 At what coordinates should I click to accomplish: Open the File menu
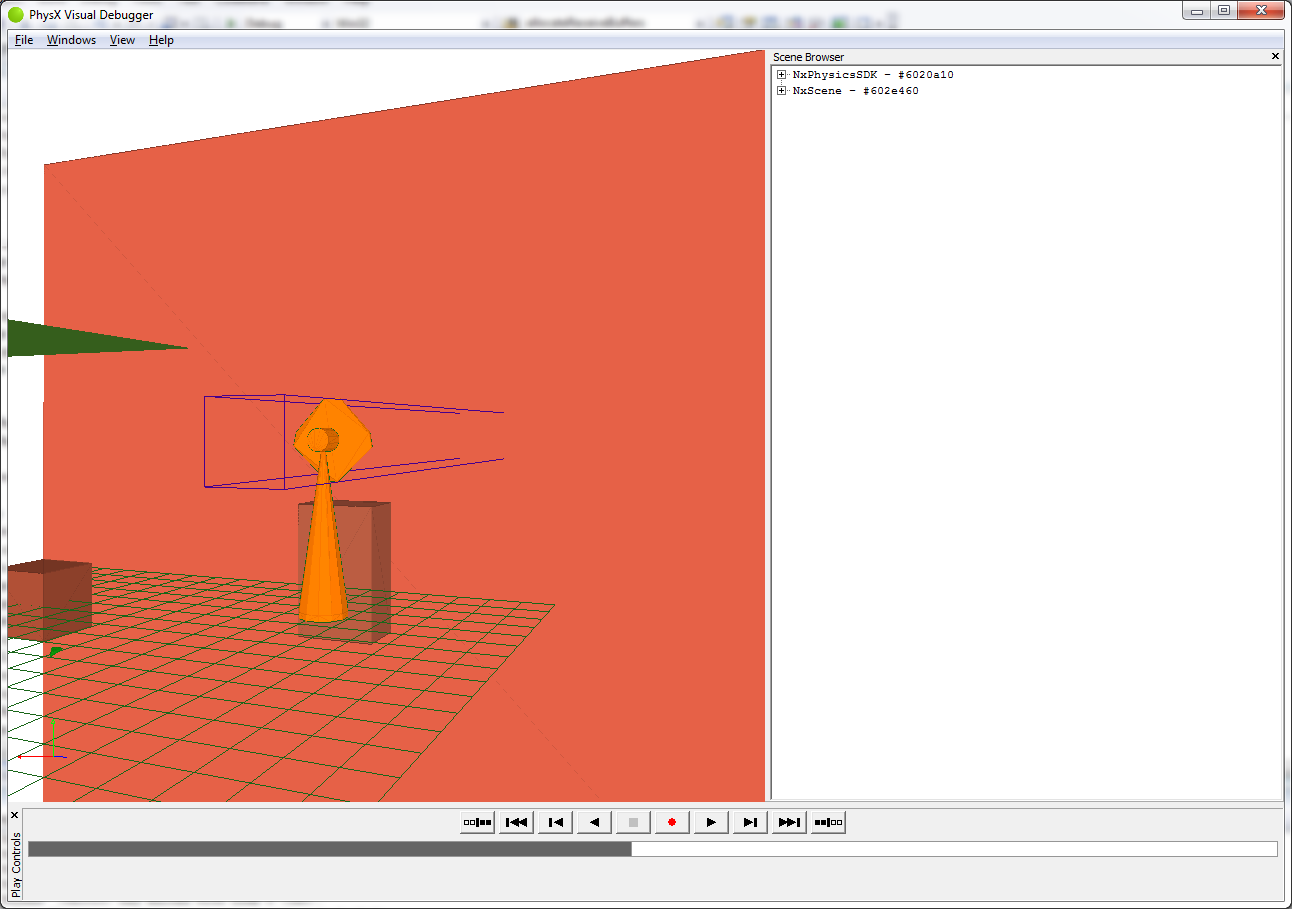(x=24, y=40)
